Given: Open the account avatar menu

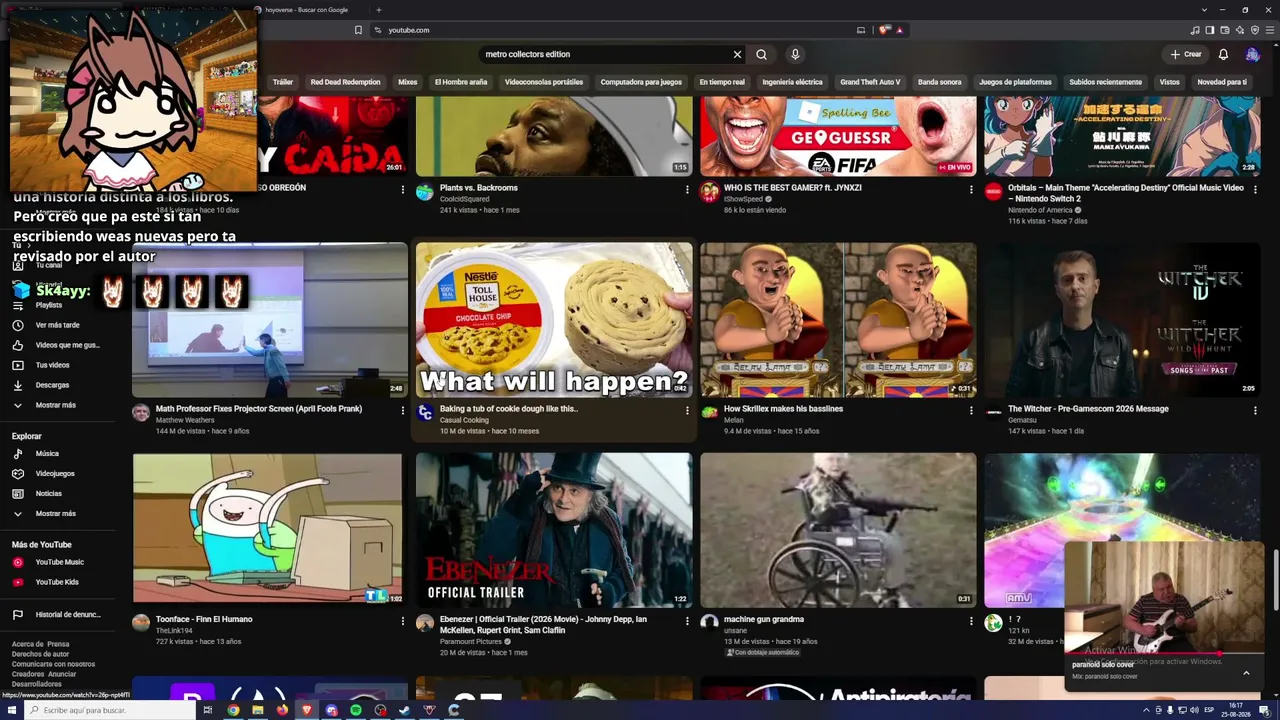Looking at the screenshot, I should pos(1252,54).
